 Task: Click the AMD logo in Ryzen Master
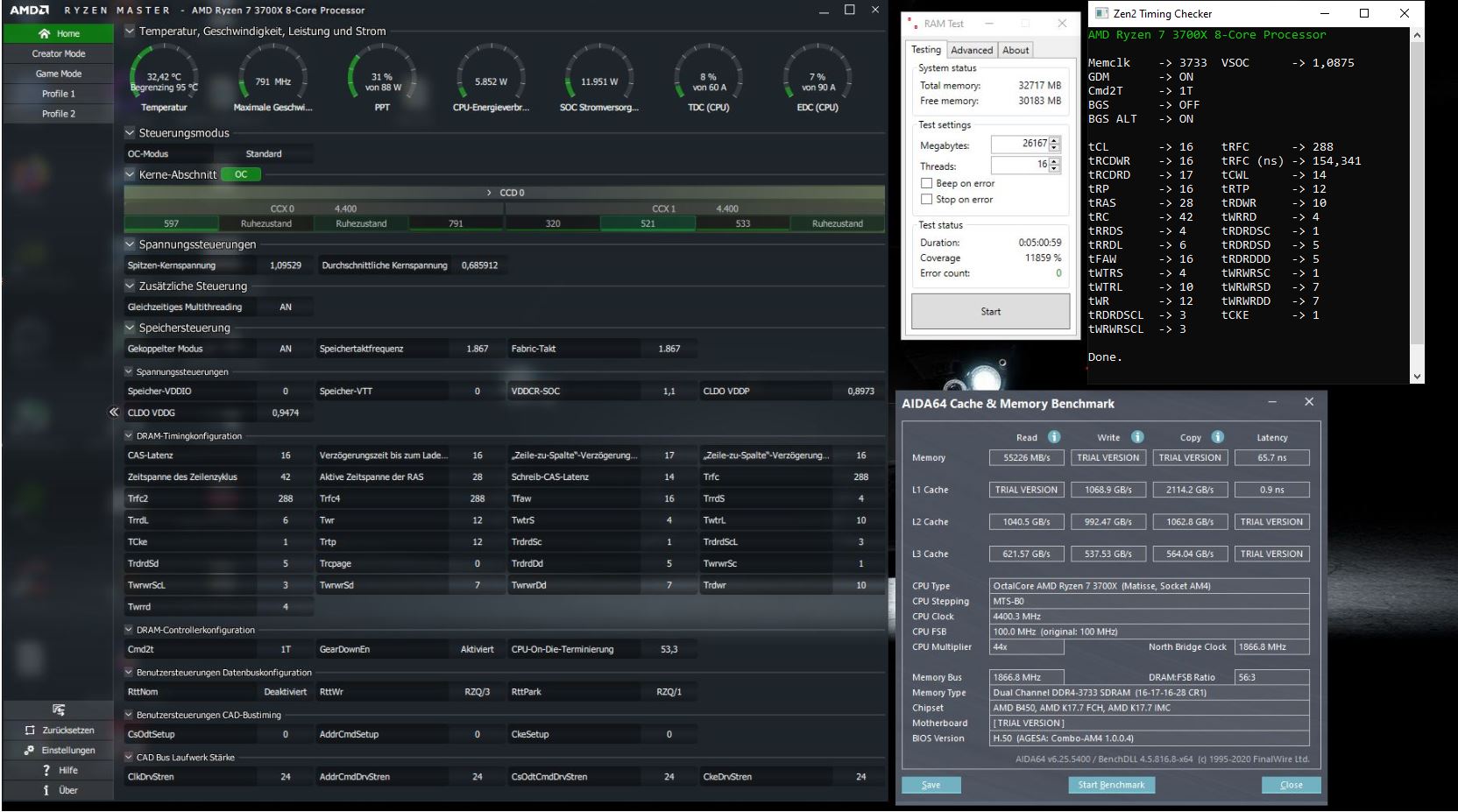29,11
